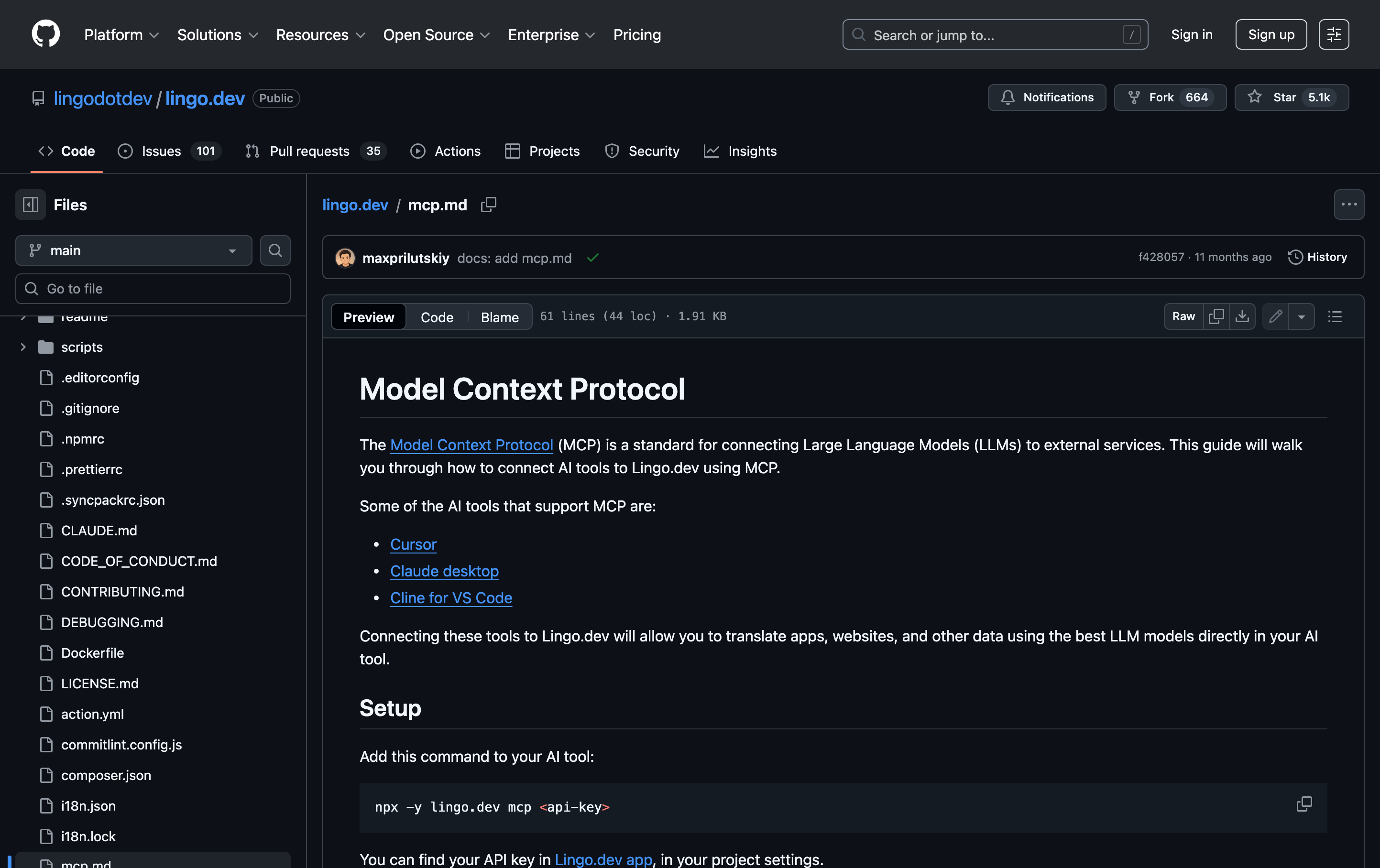The image size is (1380, 868).
Task: Click the file search magnifier icon
Action: (x=275, y=250)
